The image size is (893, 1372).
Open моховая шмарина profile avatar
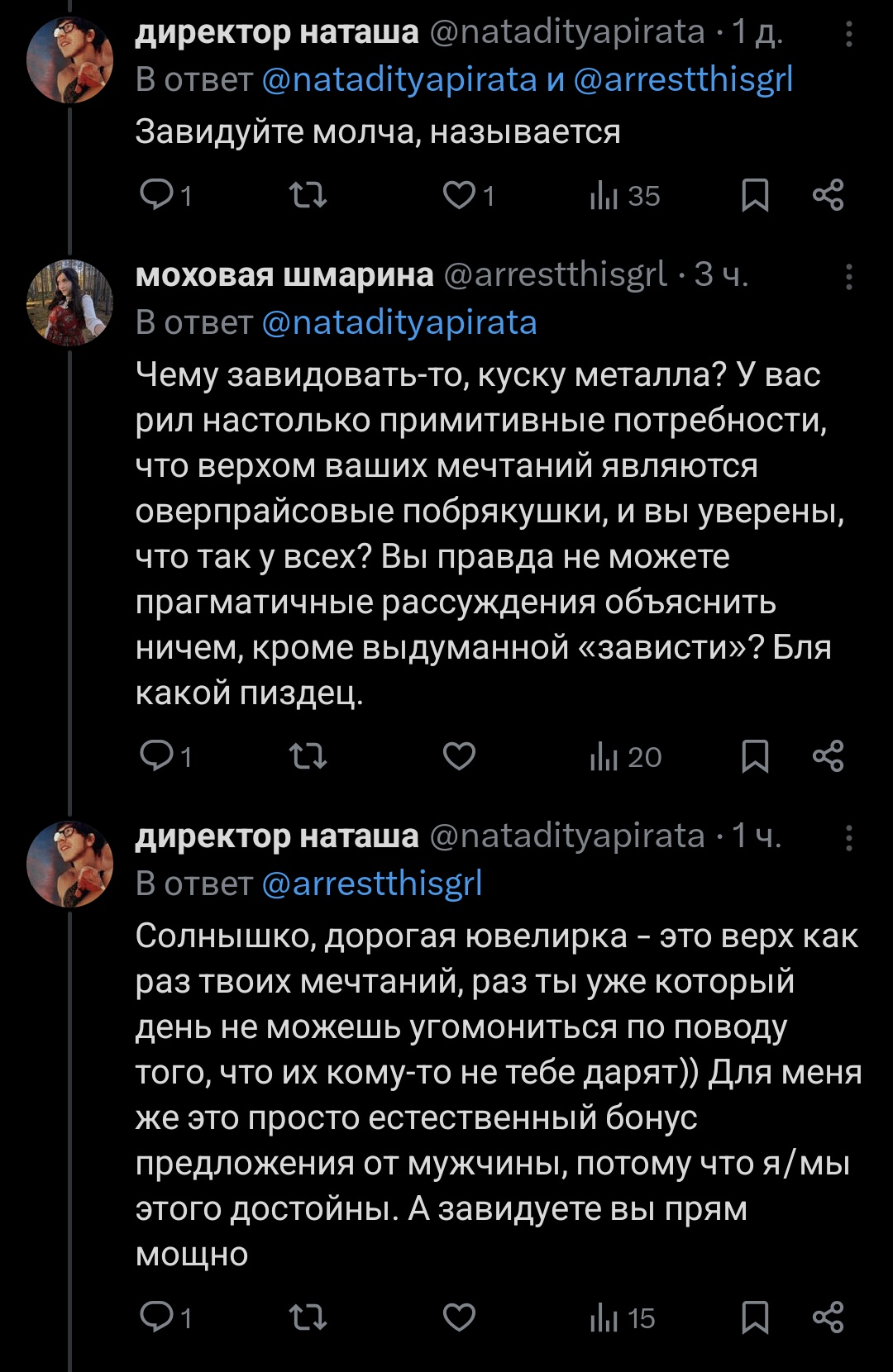[69, 302]
